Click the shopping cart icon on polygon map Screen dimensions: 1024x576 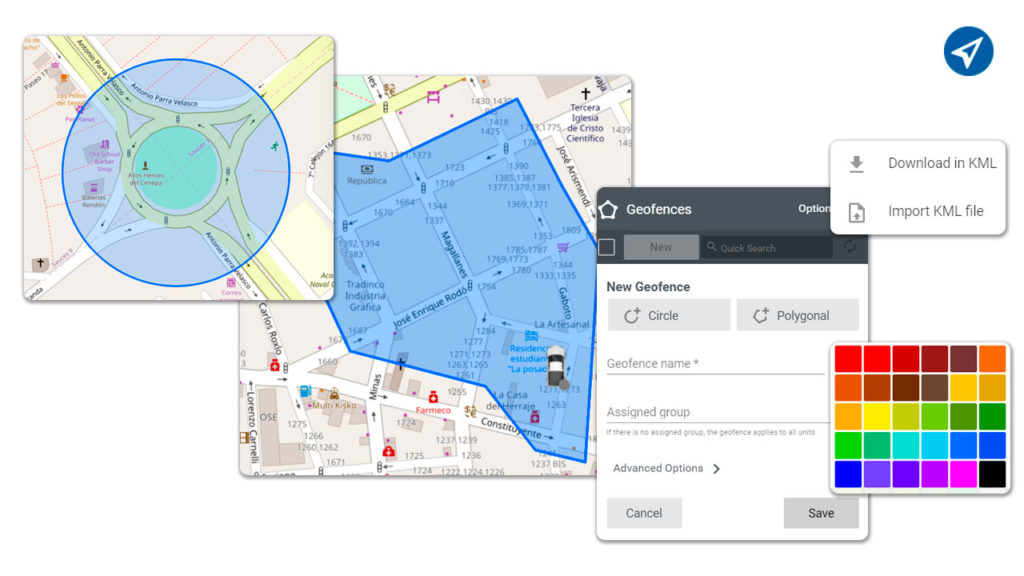(562, 248)
